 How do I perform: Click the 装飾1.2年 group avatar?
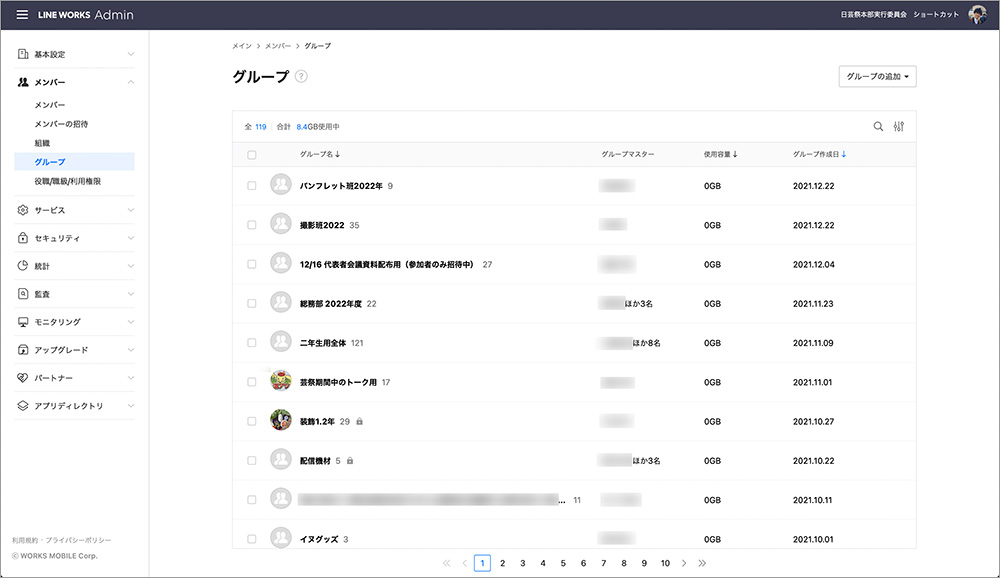pyautogui.click(x=281, y=421)
